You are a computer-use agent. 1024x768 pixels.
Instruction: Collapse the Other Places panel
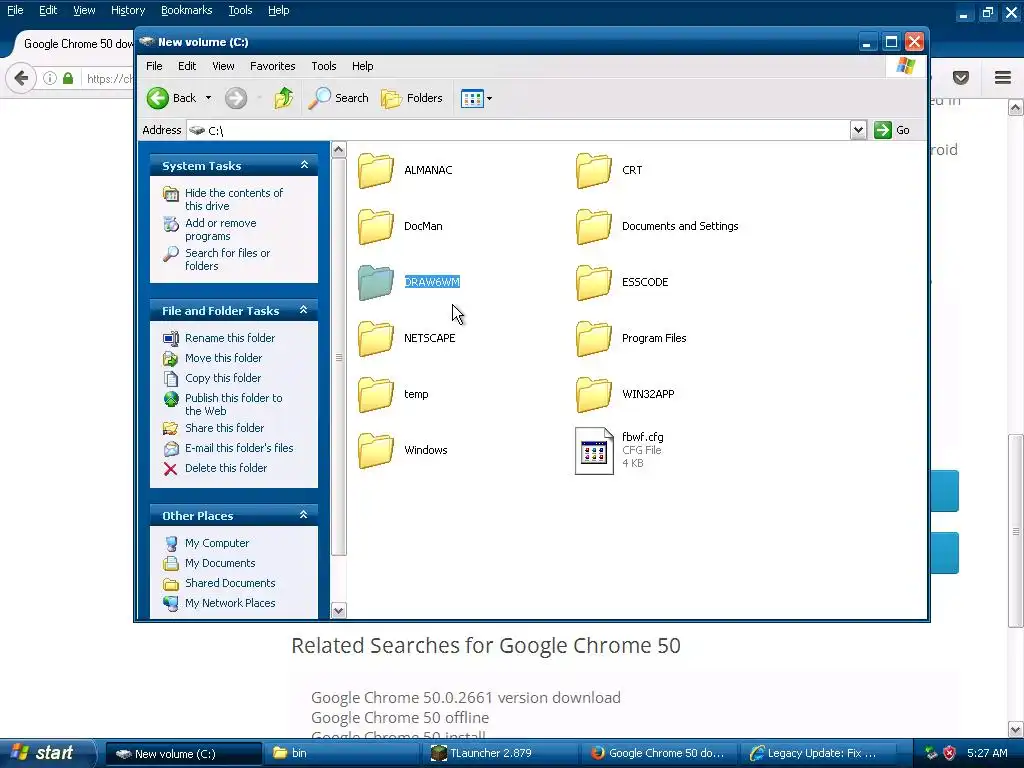click(304, 515)
